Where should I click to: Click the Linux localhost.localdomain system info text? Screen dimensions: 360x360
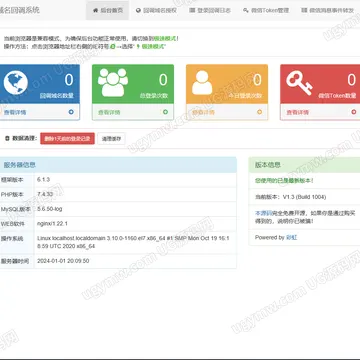click(133, 242)
